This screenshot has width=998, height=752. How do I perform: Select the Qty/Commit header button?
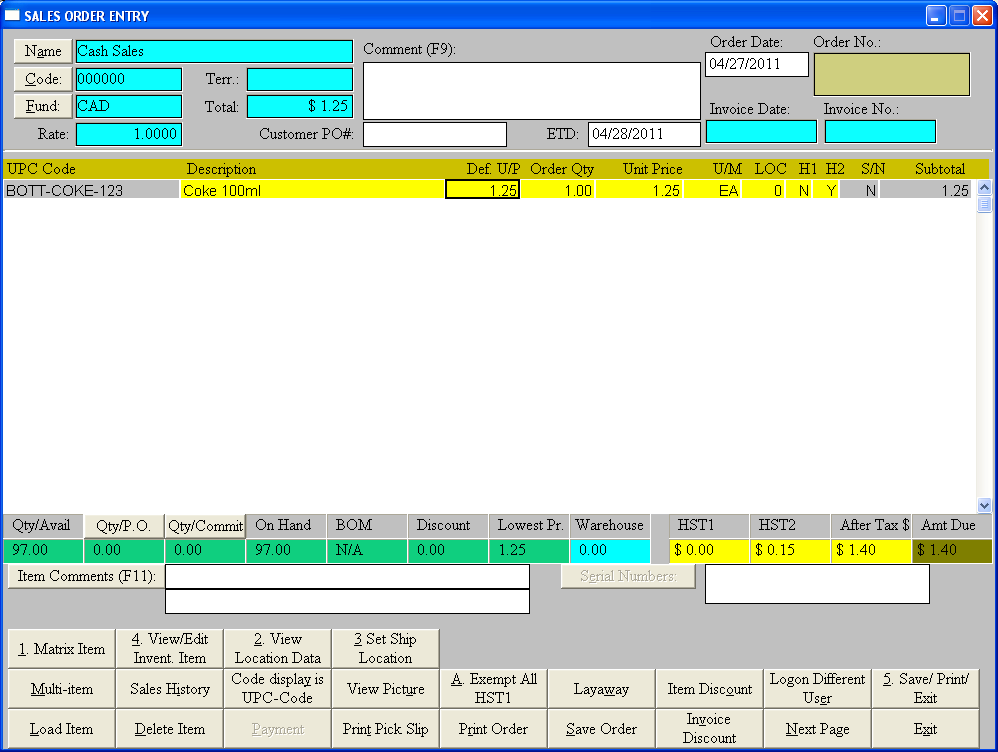[x=205, y=526]
